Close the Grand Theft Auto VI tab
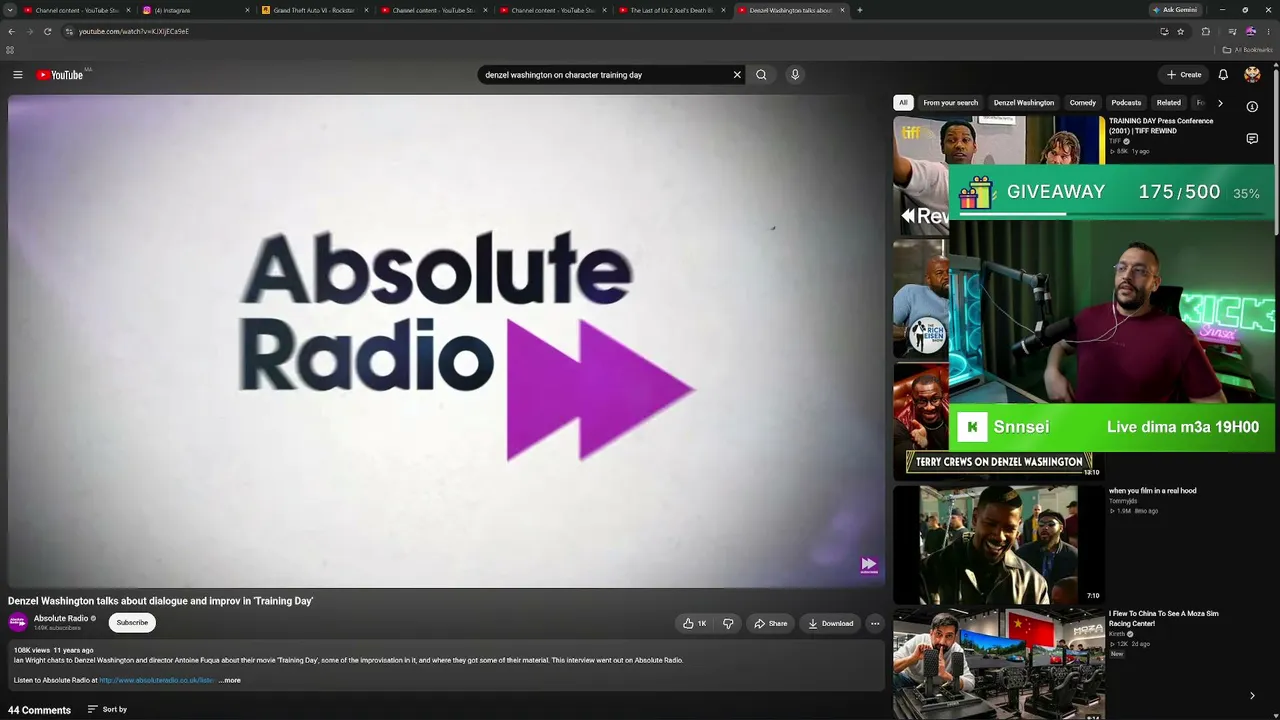Image resolution: width=1280 pixels, height=720 pixels. [366, 10]
